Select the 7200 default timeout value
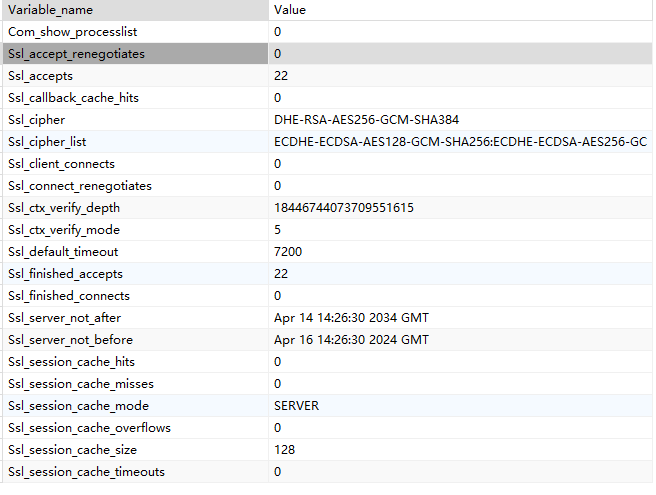Viewport: 656px width, 495px height. [x=288, y=252]
